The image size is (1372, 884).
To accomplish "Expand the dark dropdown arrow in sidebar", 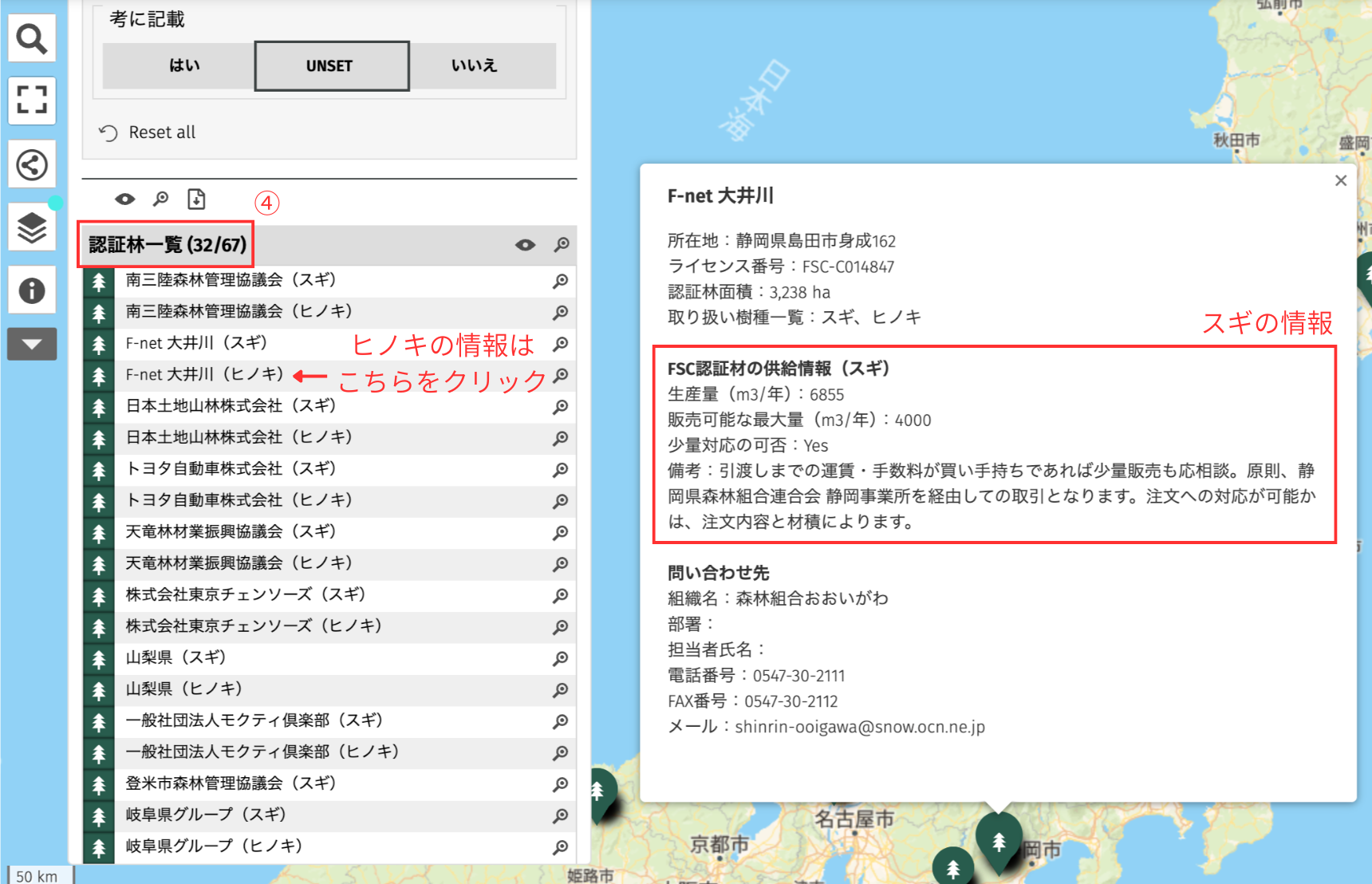I will click(32, 345).
